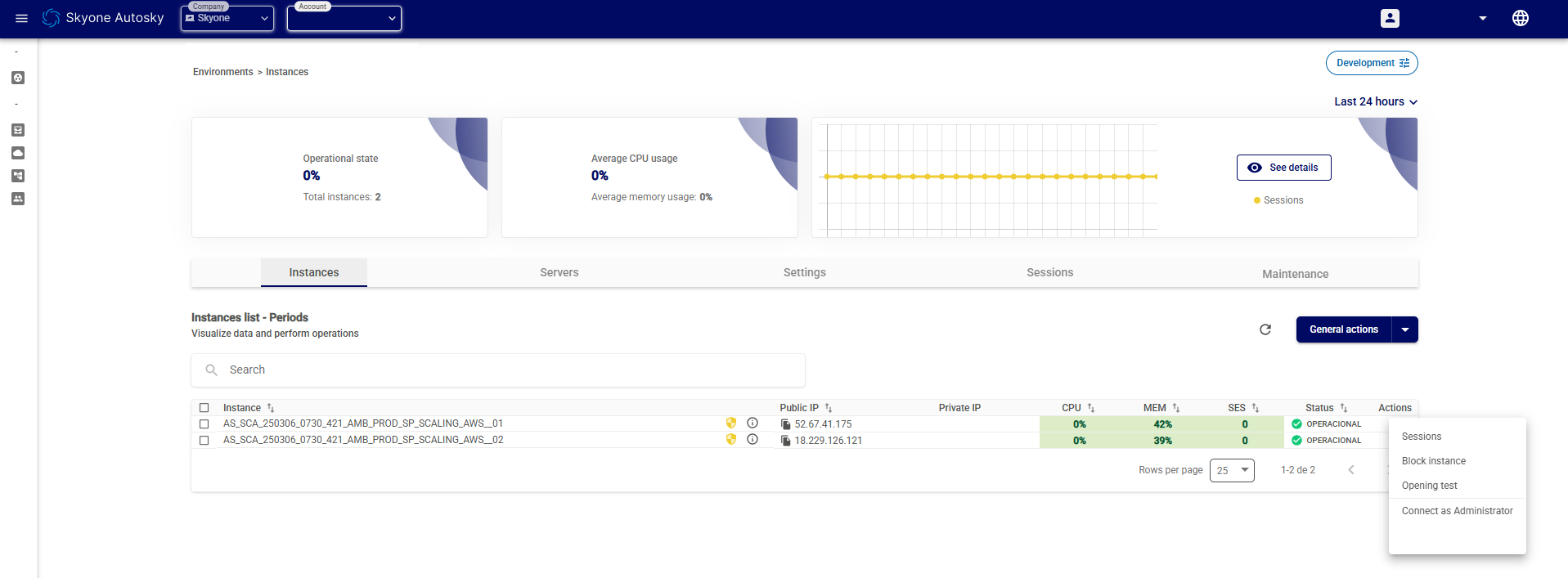
Task: Copy public IP 52.67.41.175 with copy icon
Action: coord(785,424)
